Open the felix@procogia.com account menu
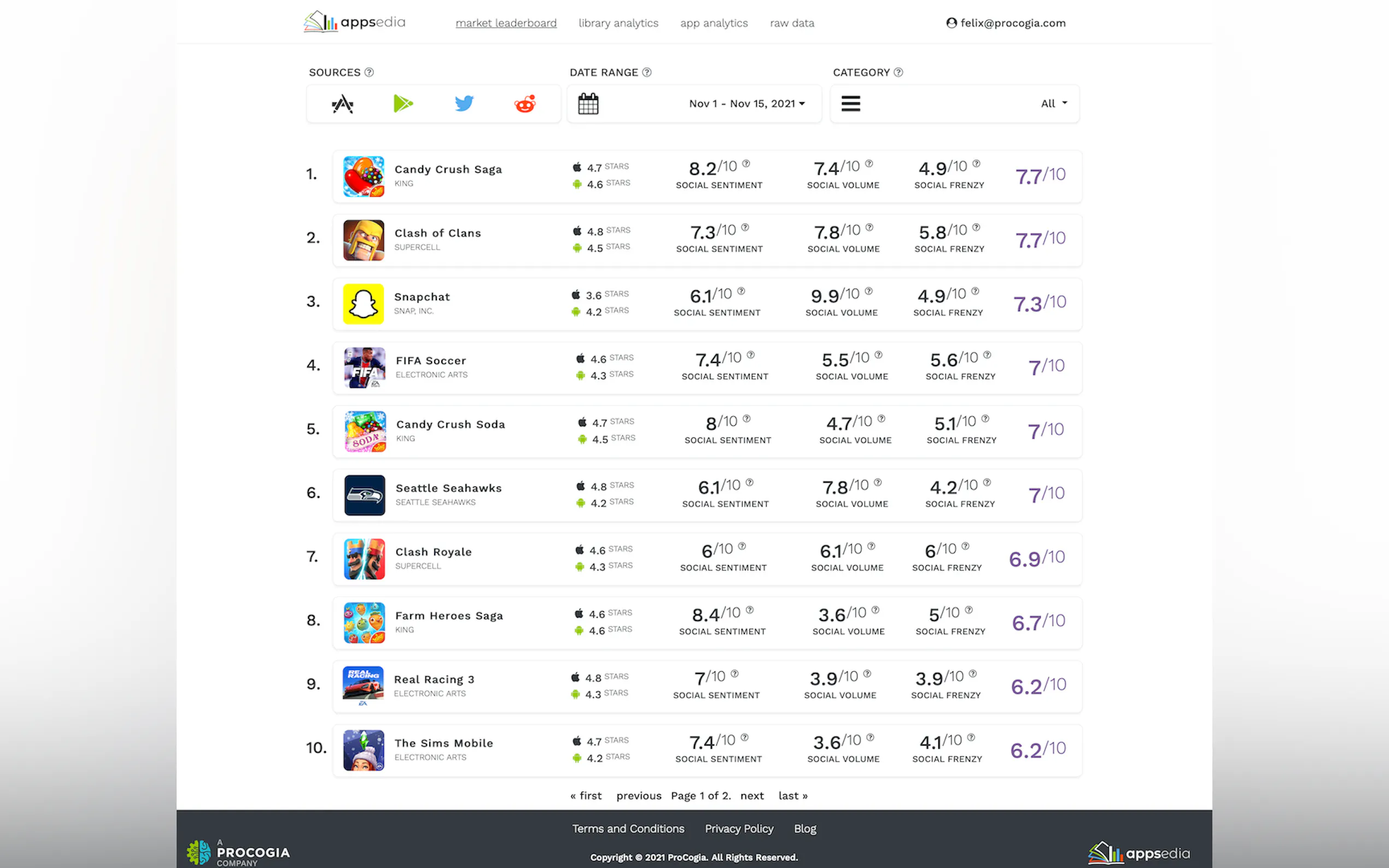The image size is (1389, 868). pyautogui.click(x=1006, y=23)
